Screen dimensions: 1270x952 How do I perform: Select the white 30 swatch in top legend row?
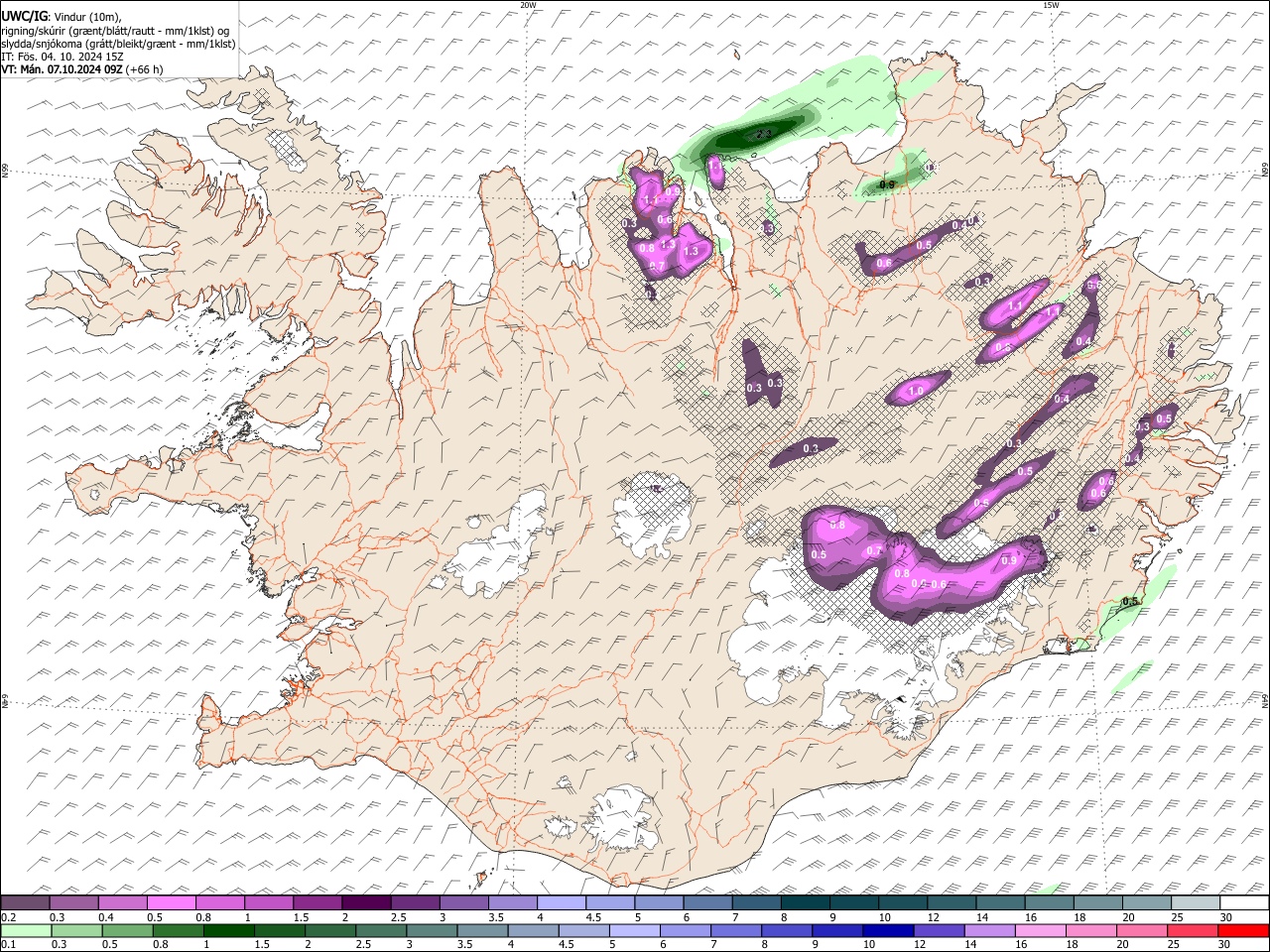[1244, 902]
